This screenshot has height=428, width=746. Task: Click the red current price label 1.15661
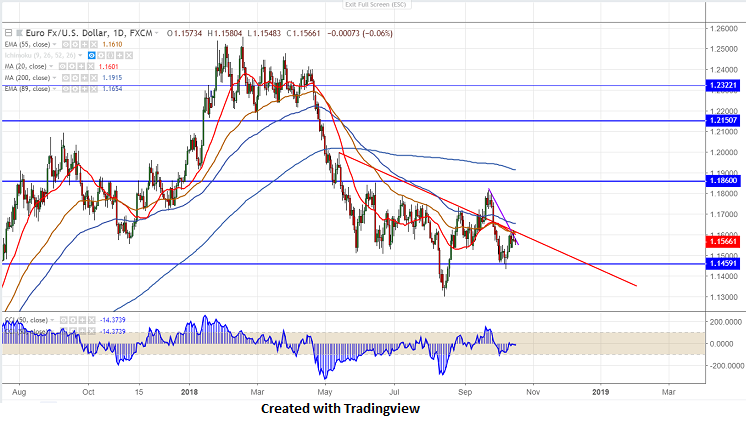click(723, 242)
